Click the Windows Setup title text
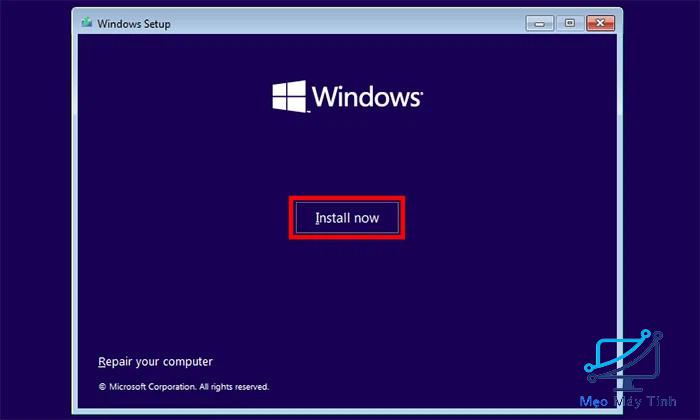This screenshot has width=700, height=420. [134, 24]
